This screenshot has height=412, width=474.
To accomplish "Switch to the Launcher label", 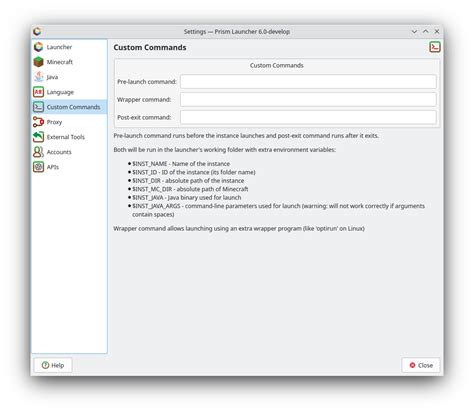I will (x=59, y=47).
